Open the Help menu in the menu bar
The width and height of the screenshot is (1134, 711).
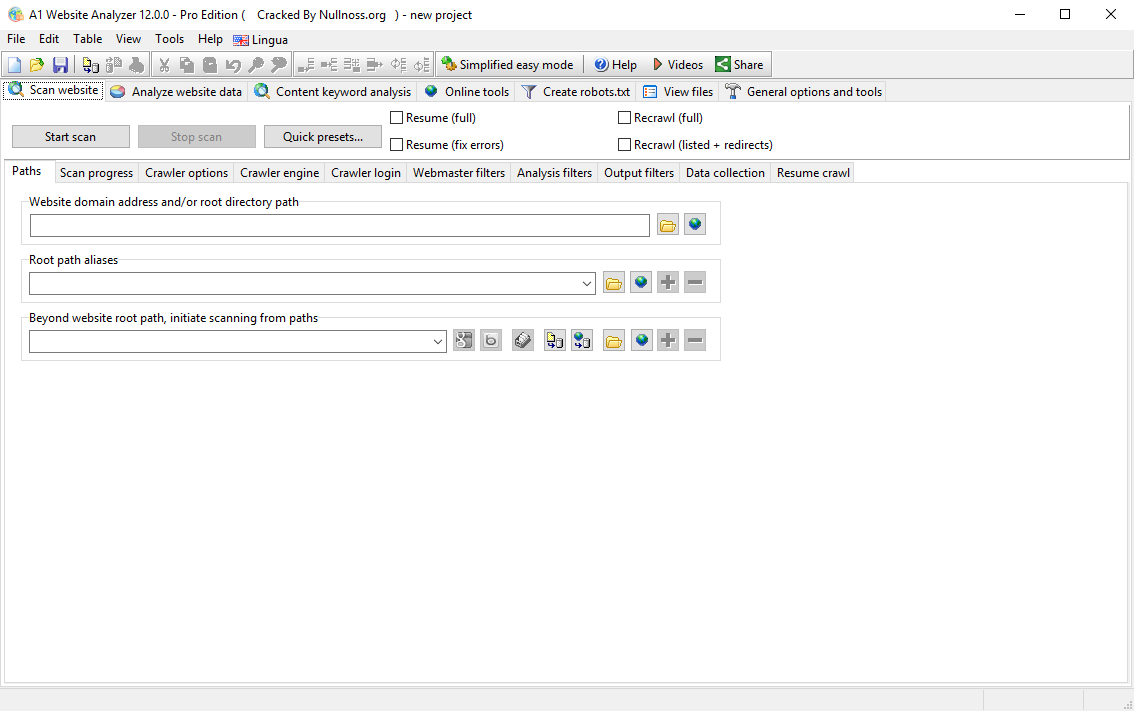[x=210, y=39]
